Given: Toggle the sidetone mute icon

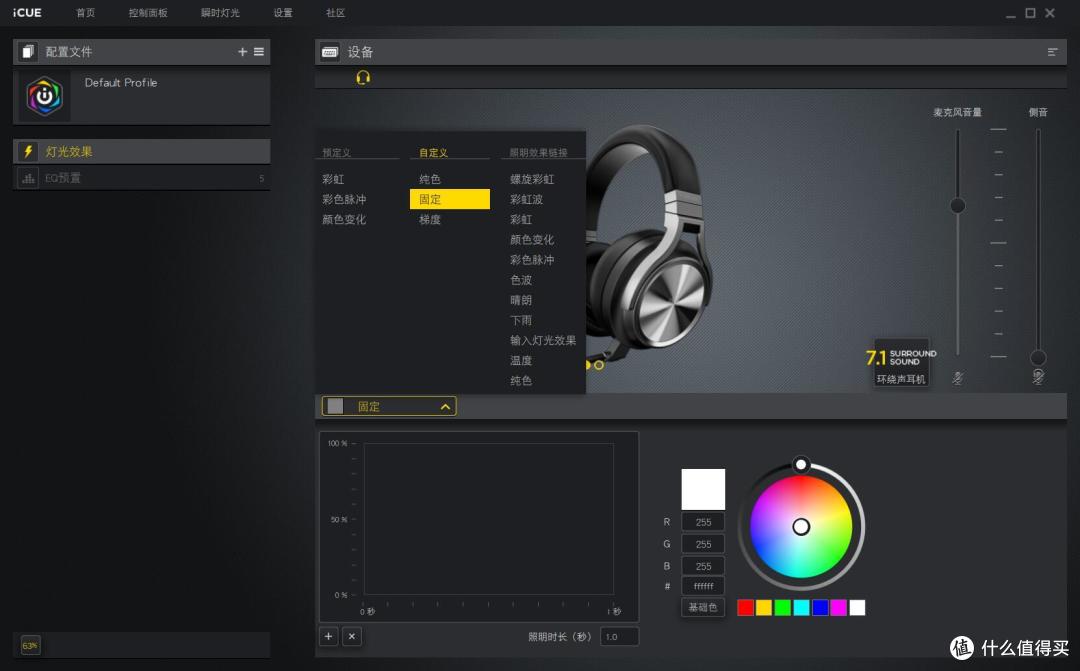Looking at the screenshot, I should [x=1038, y=377].
